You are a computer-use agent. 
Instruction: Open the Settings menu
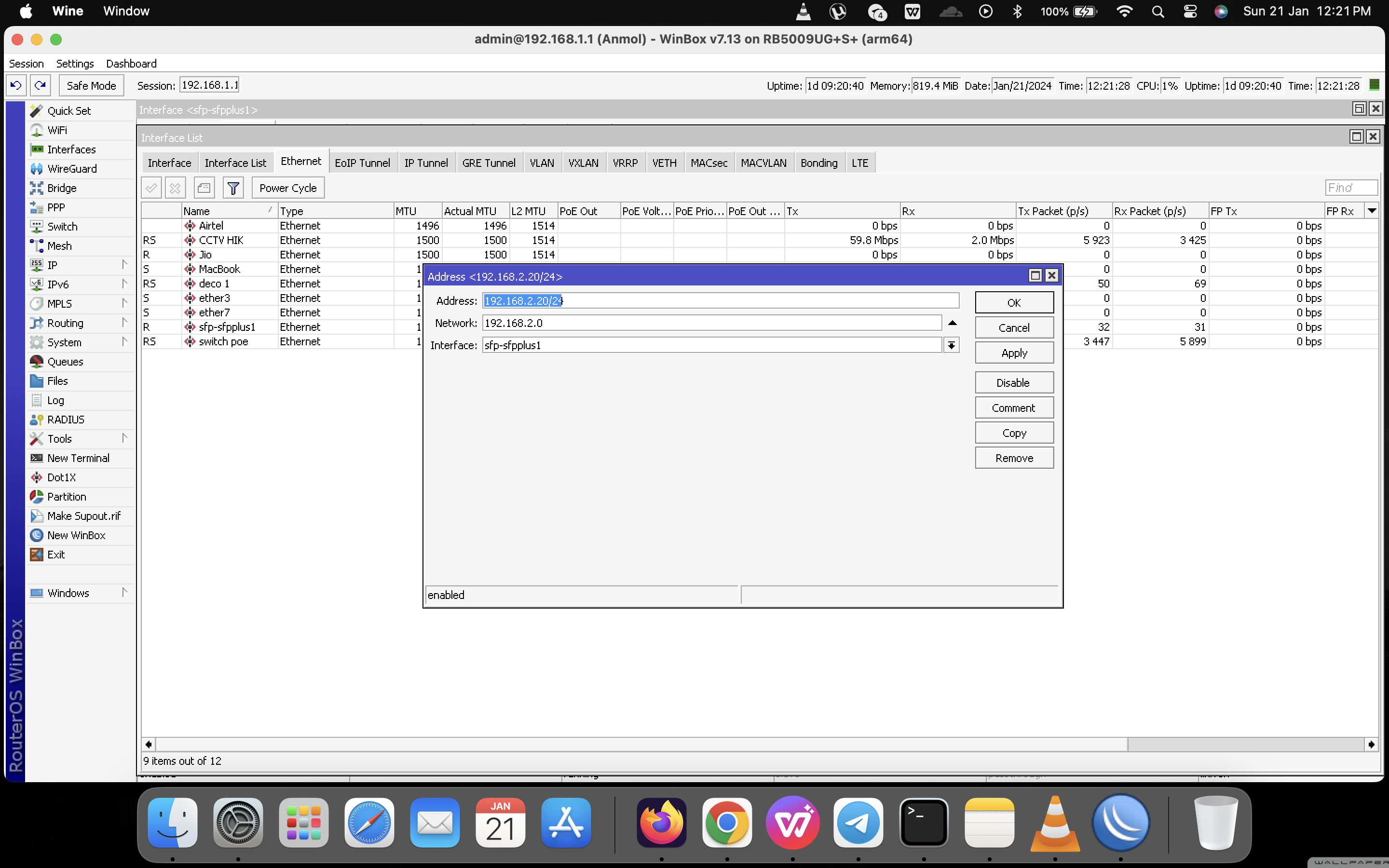pos(75,64)
